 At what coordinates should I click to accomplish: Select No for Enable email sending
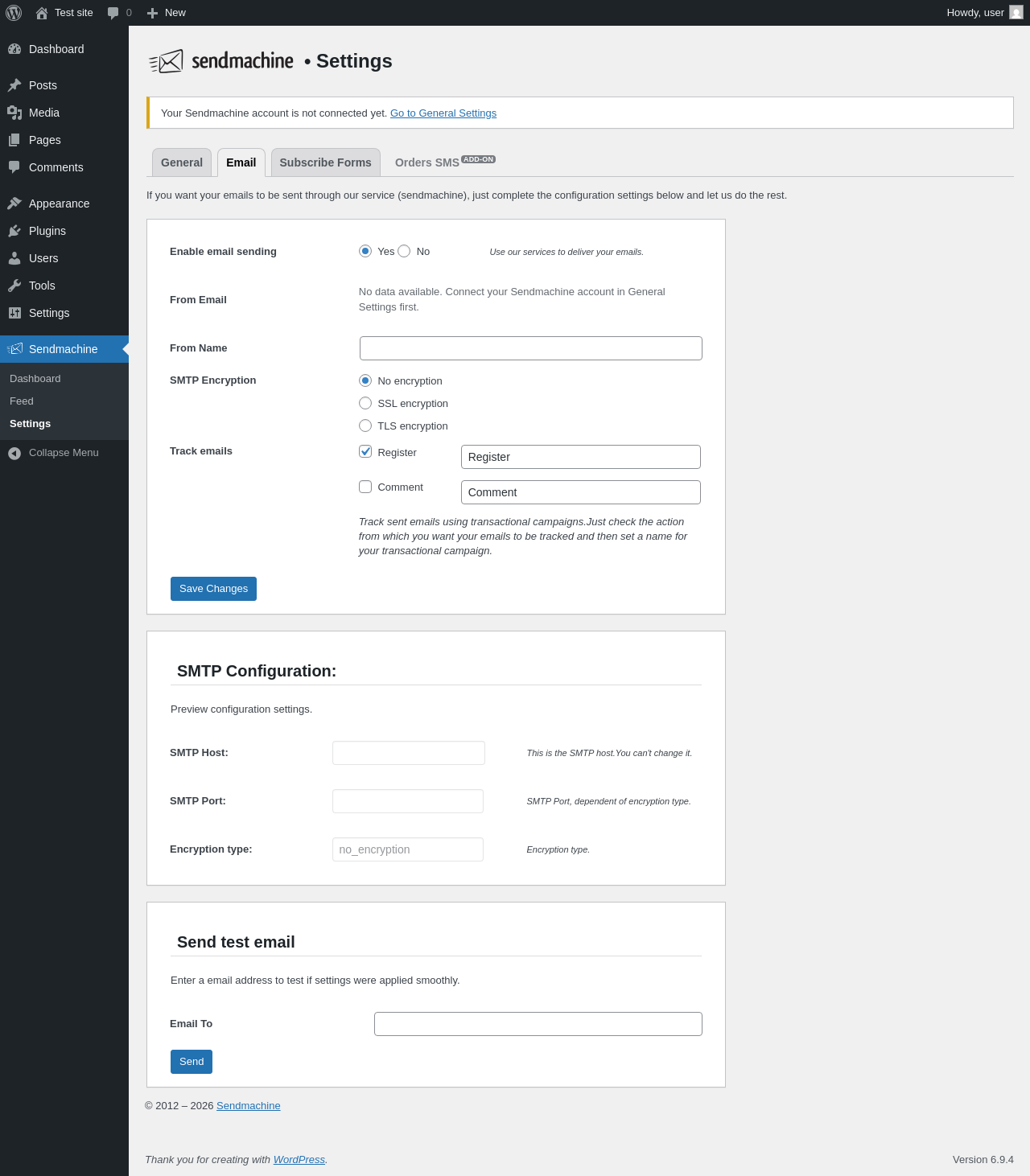tap(404, 251)
